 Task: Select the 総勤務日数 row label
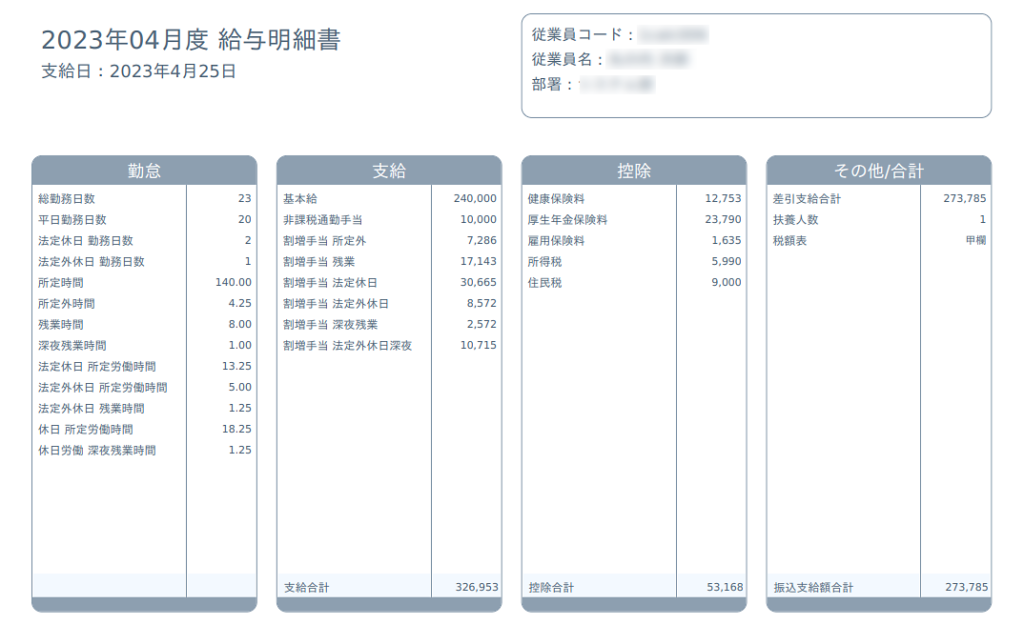pos(66,199)
